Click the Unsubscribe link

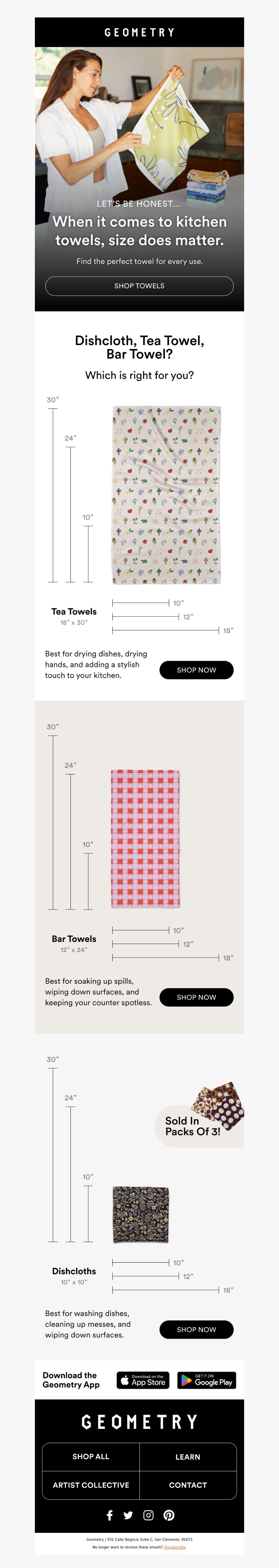coord(174,1547)
